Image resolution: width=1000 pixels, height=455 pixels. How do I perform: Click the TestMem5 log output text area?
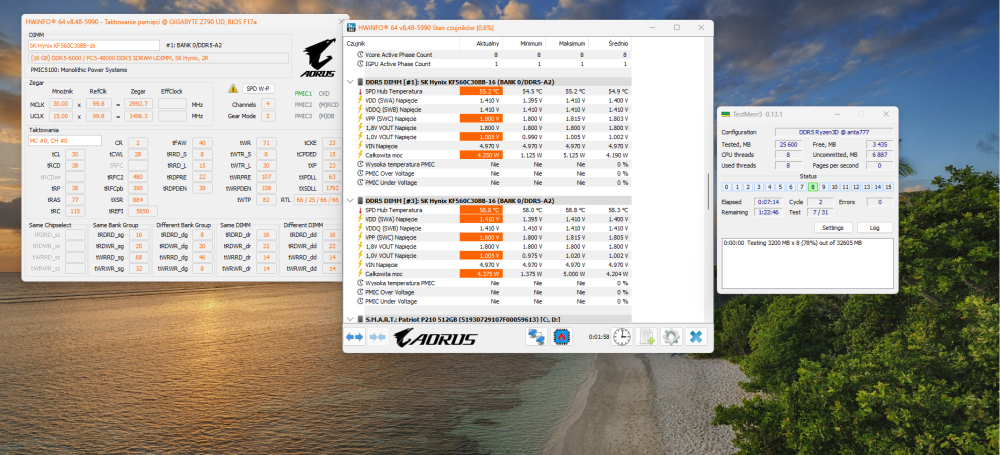pyautogui.click(x=807, y=264)
